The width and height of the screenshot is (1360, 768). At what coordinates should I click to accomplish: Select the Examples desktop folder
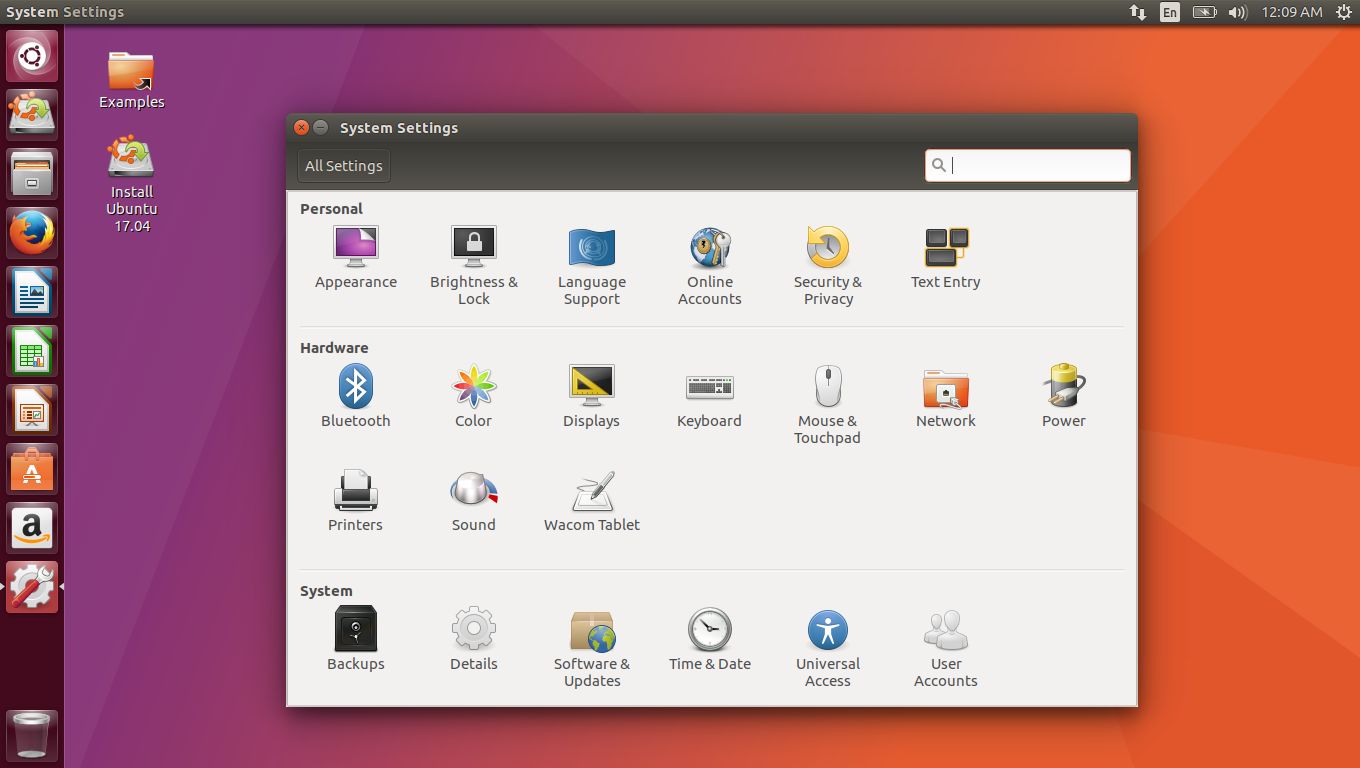point(131,80)
